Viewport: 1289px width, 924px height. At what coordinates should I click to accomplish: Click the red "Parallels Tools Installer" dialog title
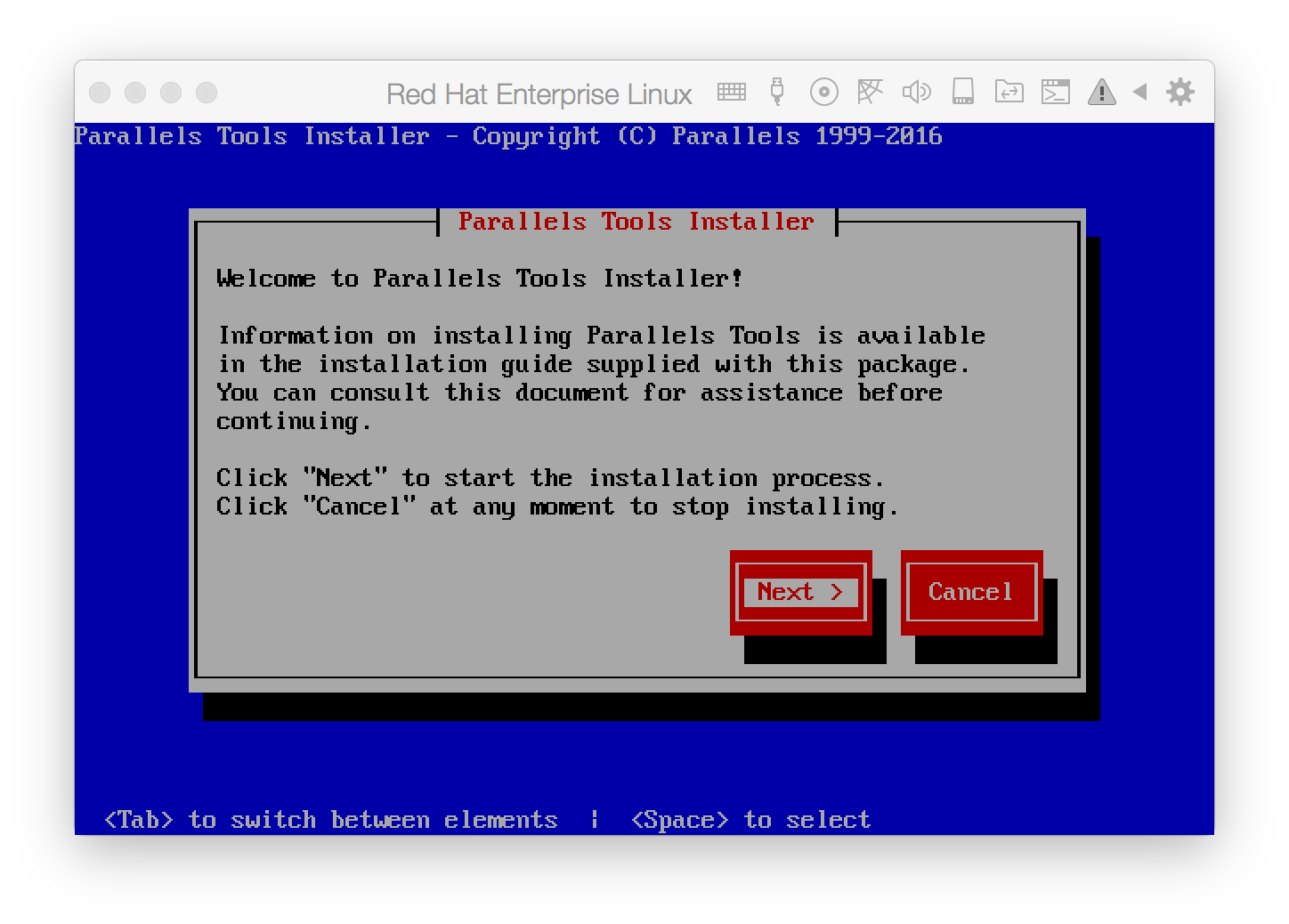click(636, 222)
